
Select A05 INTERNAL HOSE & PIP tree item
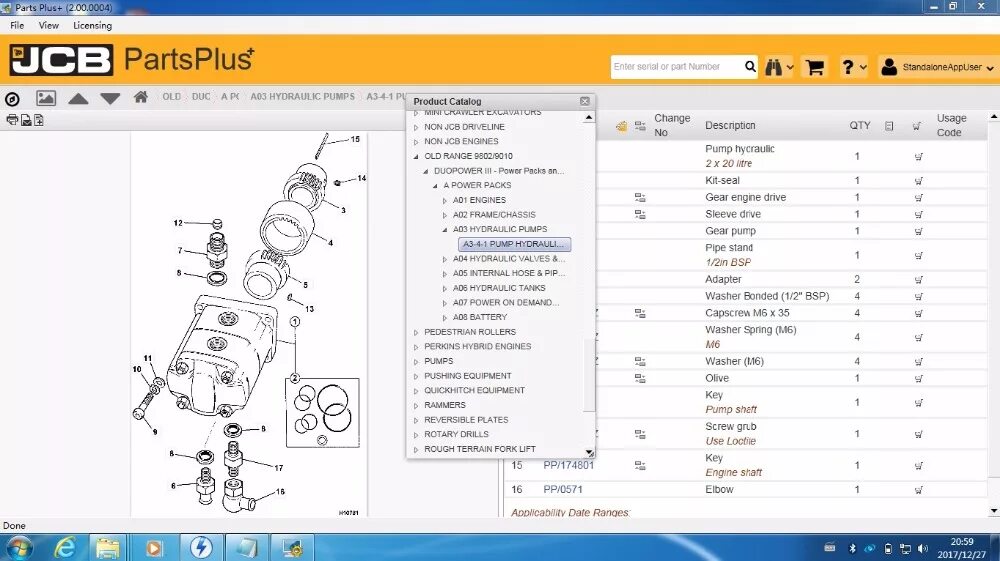(508, 273)
